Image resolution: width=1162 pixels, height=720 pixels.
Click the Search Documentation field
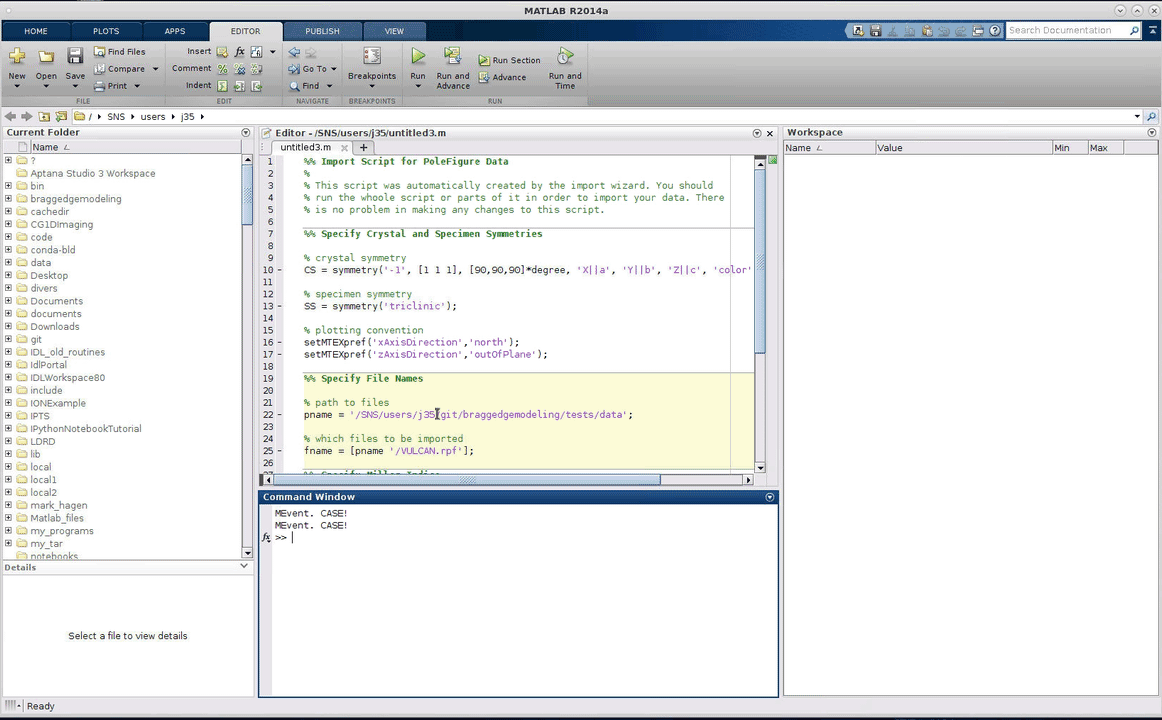pyautogui.click(x=1066, y=31)
